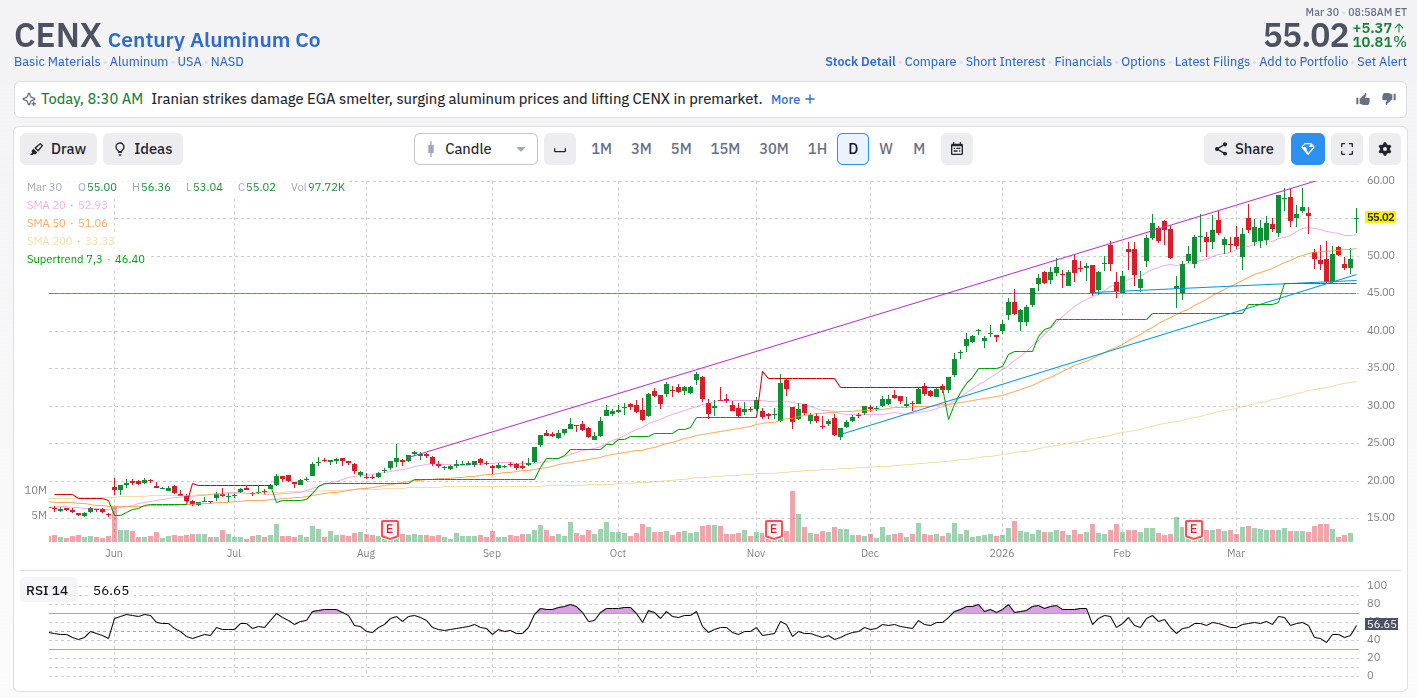The image size is (1417, 698).
Task: Open chart settings gear icon
Action: pos(1384,149)
